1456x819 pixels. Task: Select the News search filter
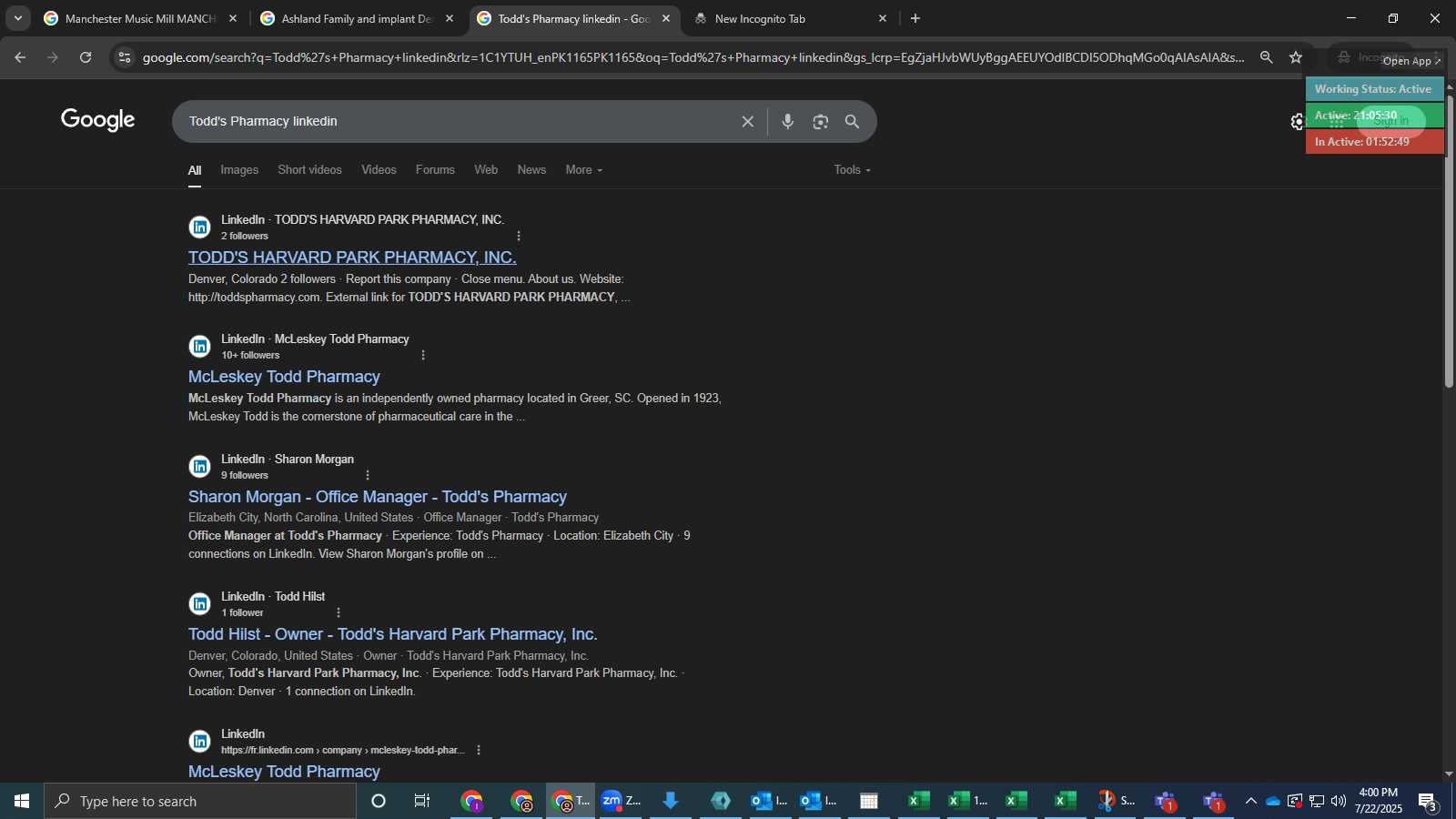531,170
